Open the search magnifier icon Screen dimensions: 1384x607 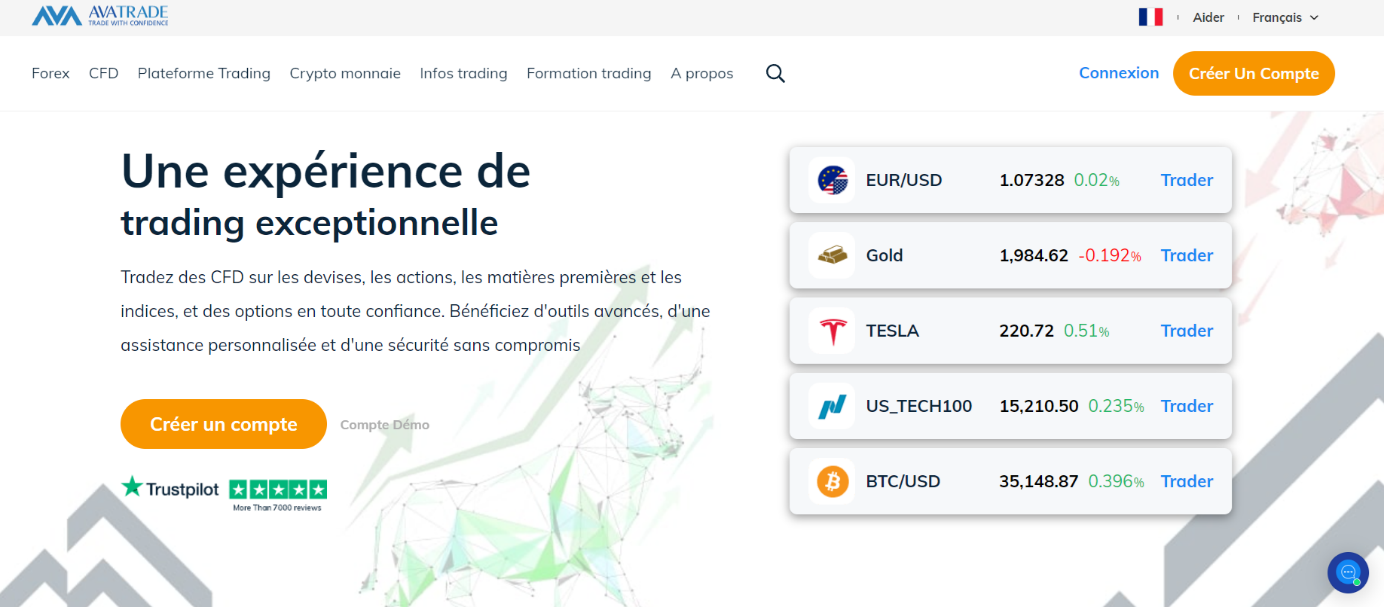775,72
